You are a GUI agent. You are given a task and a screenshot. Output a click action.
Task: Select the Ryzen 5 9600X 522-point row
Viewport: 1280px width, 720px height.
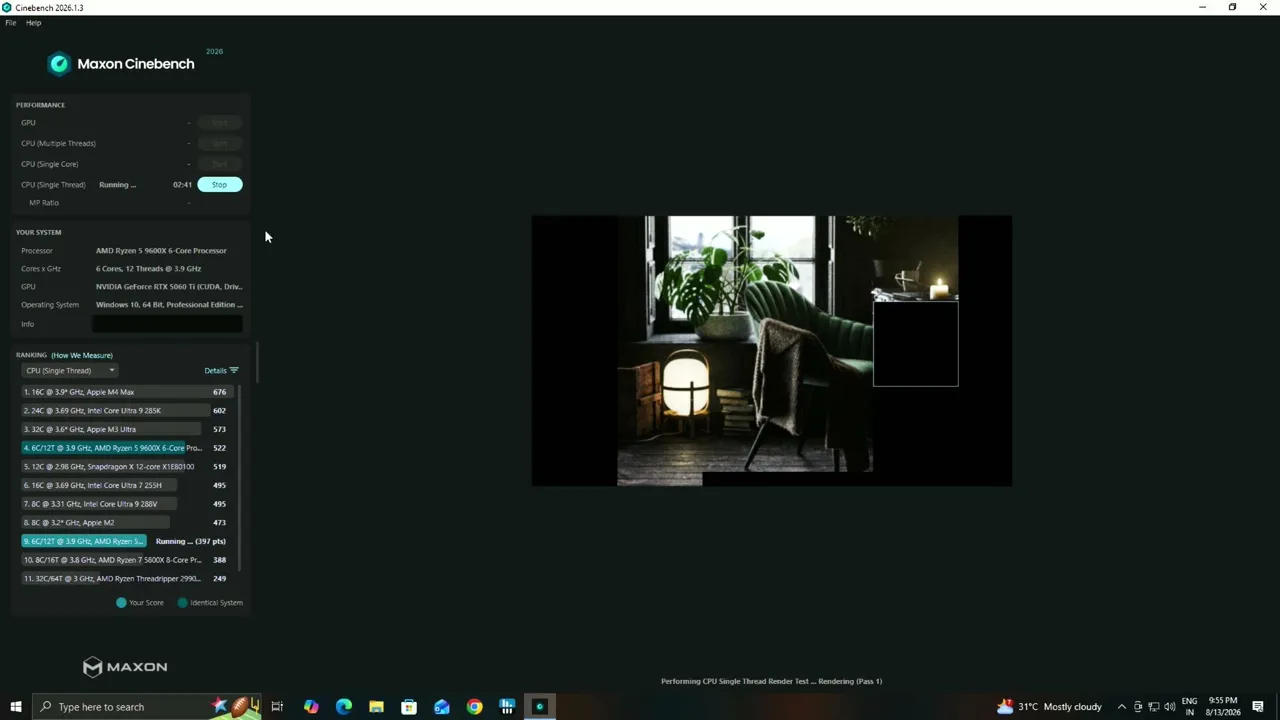[x=125, y=448]
